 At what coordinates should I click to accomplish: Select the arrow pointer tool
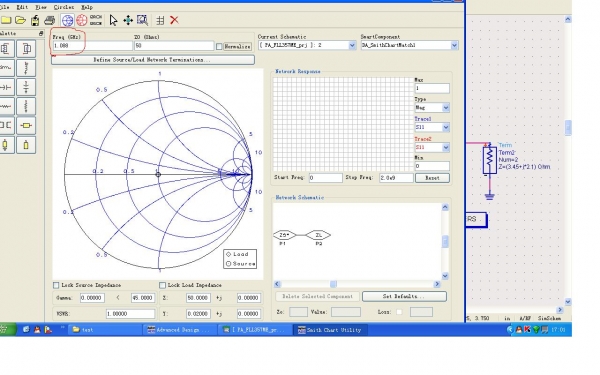[x=113, y=20]
